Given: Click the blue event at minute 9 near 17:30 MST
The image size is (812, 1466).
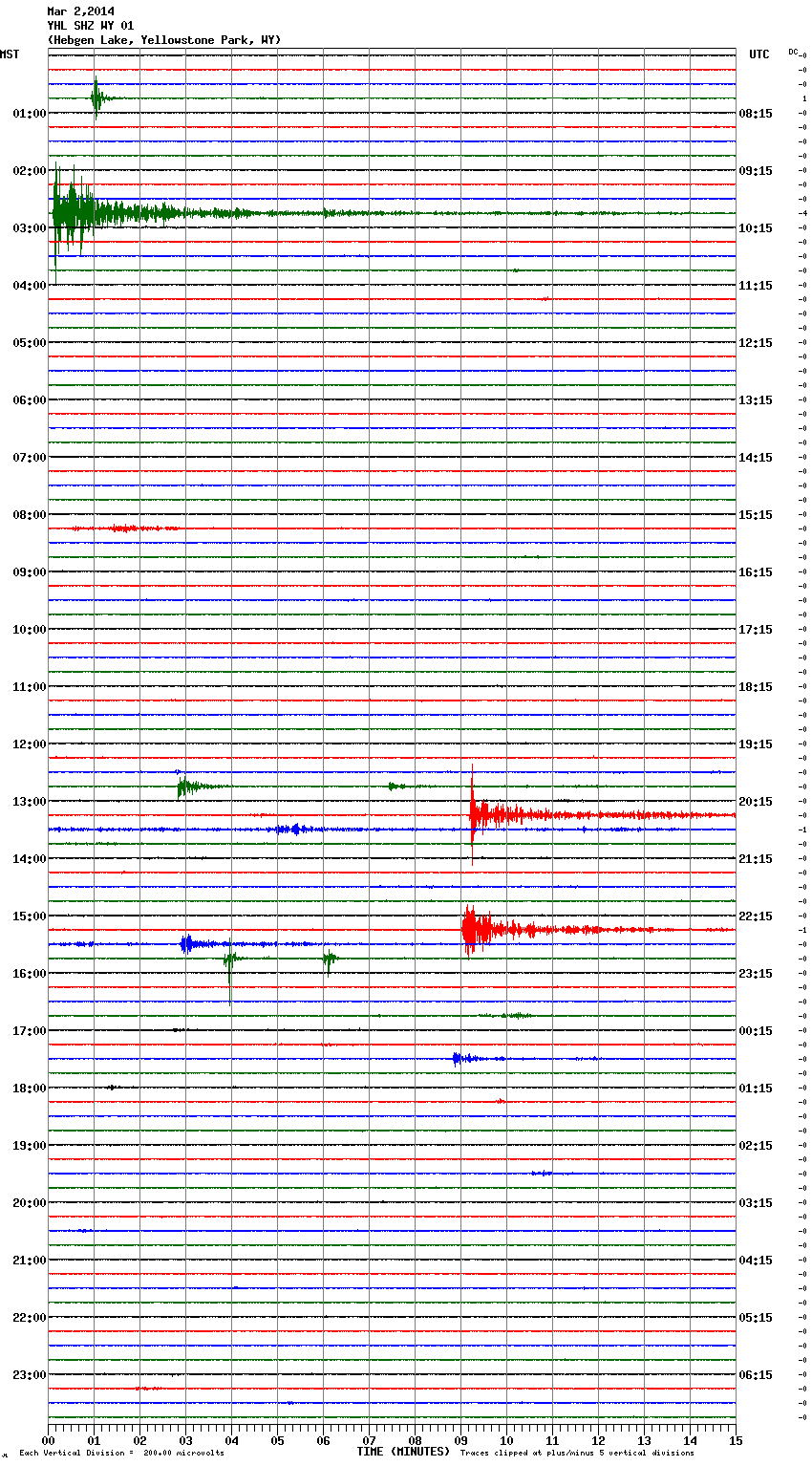Looking at the screenshot, I should tap(468, 1058).
